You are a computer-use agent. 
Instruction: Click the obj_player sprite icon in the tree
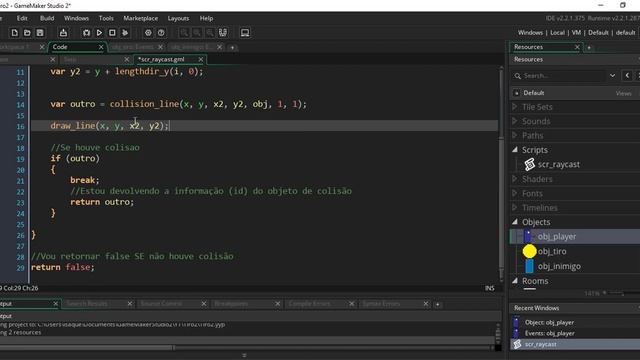(x=528, y=236)
